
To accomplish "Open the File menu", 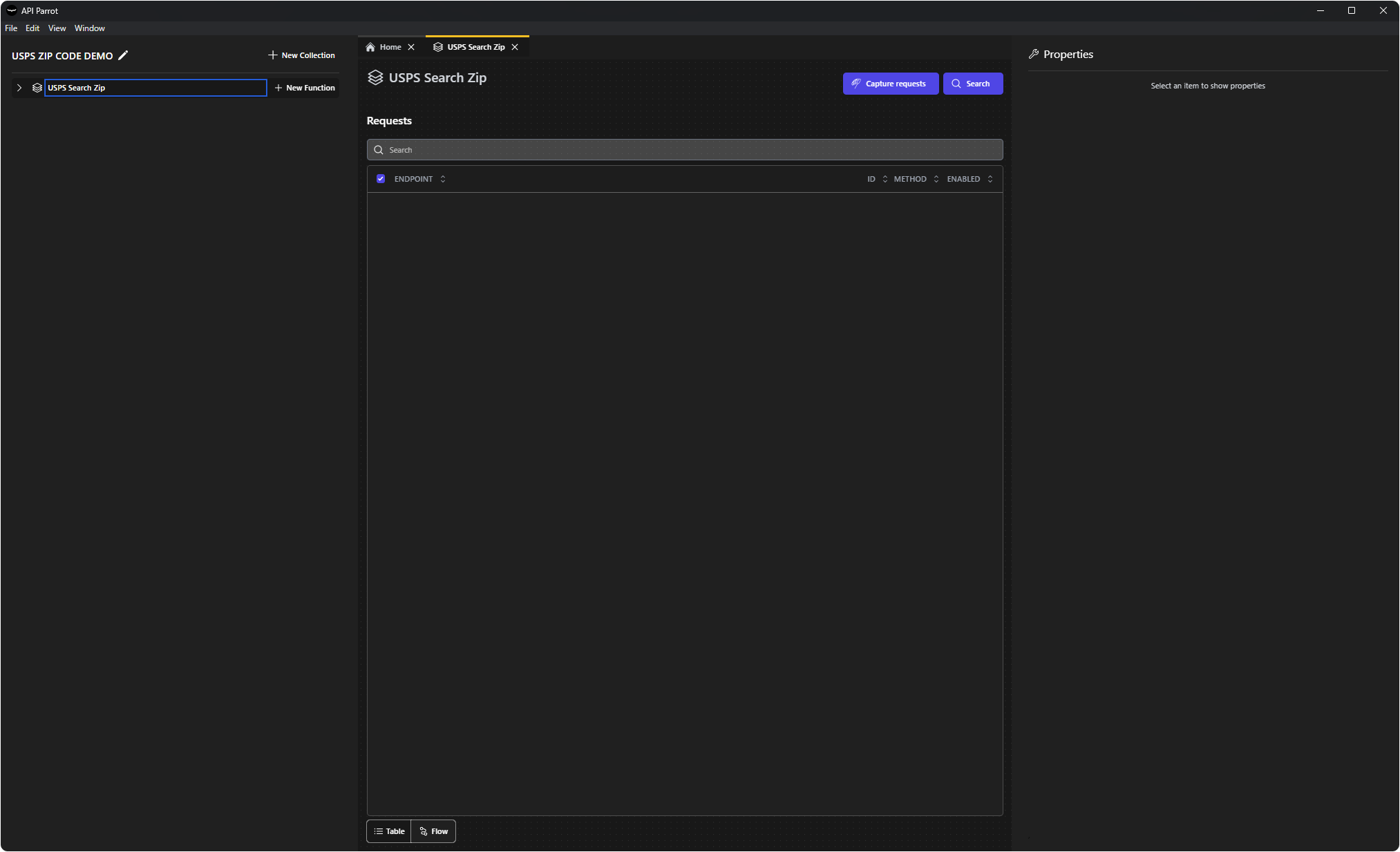I will [11, 28].
